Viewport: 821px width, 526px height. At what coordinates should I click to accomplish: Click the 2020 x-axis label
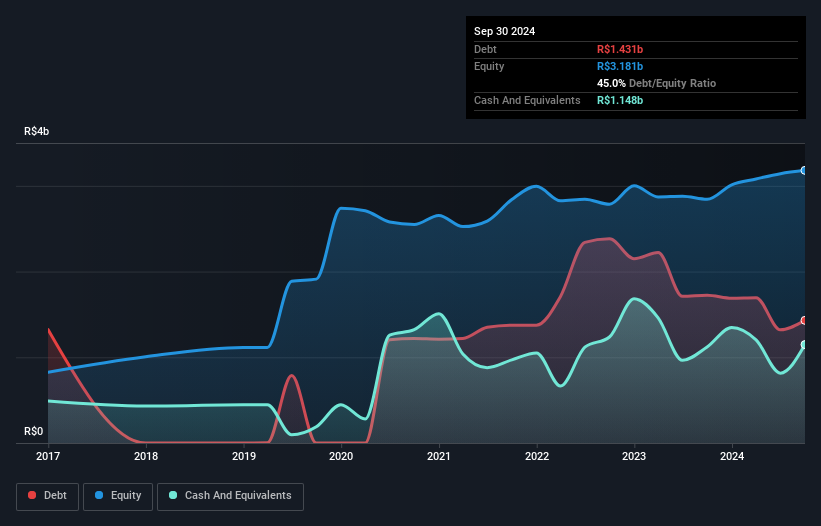341,456
